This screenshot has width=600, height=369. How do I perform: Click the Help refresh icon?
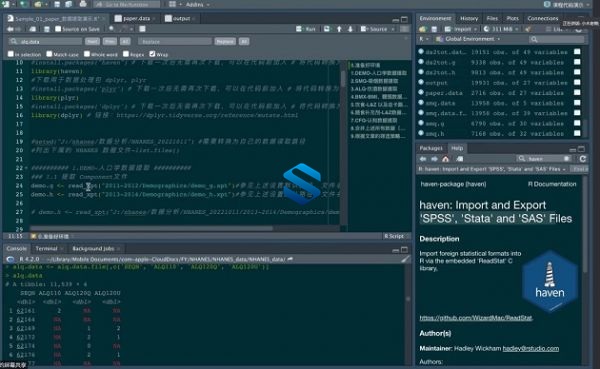583,159
